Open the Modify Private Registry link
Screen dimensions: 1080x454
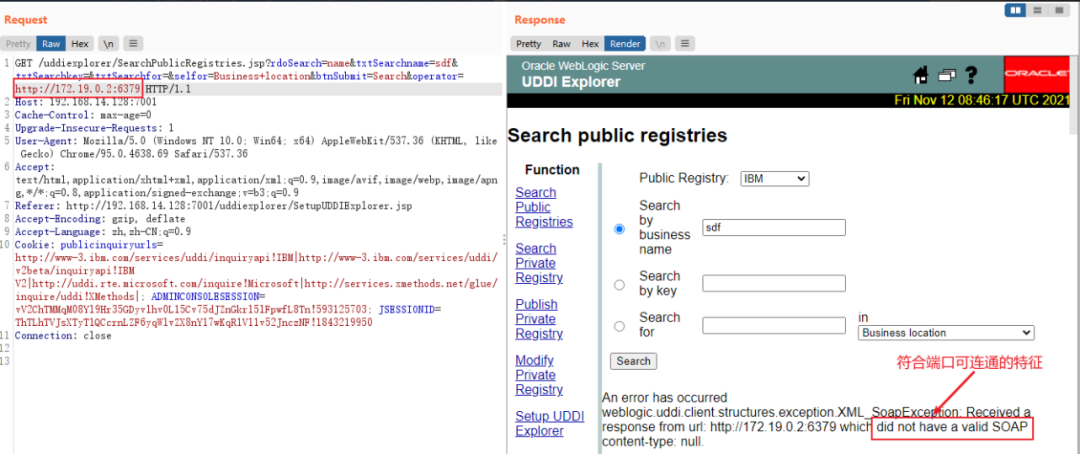pyautogui.click(x=539, y=375)
